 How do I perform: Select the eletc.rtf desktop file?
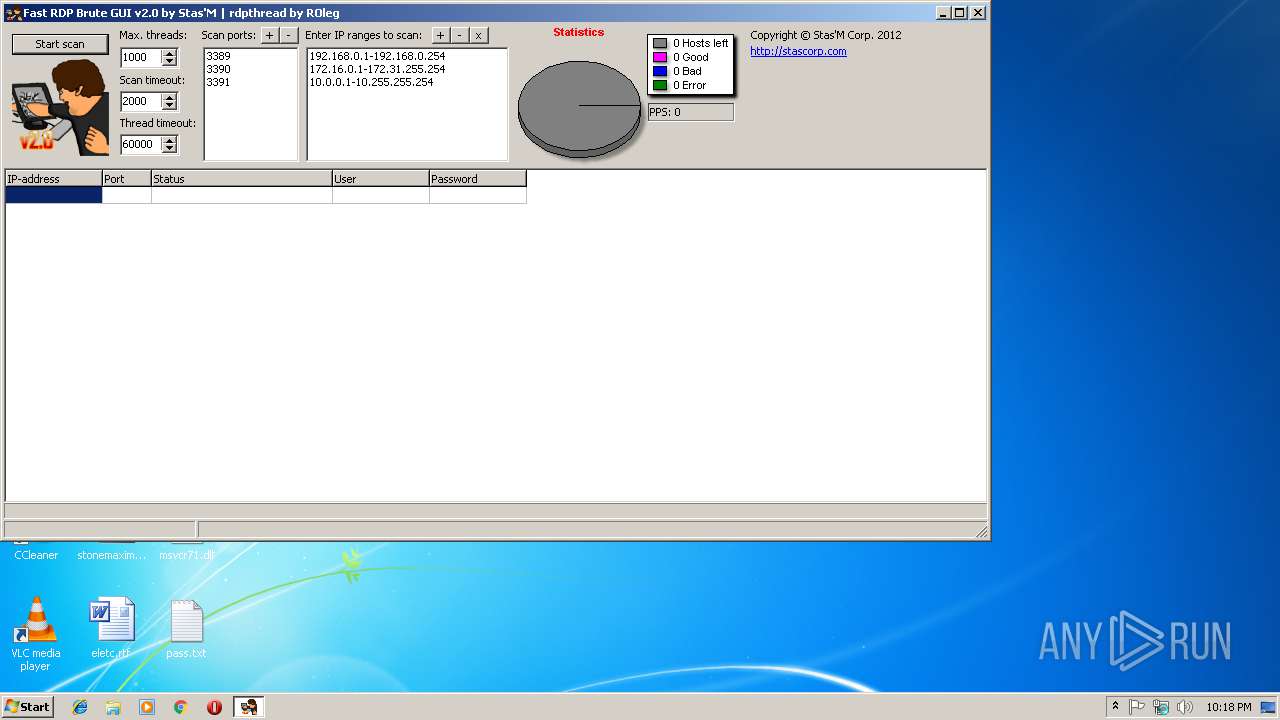111,629
